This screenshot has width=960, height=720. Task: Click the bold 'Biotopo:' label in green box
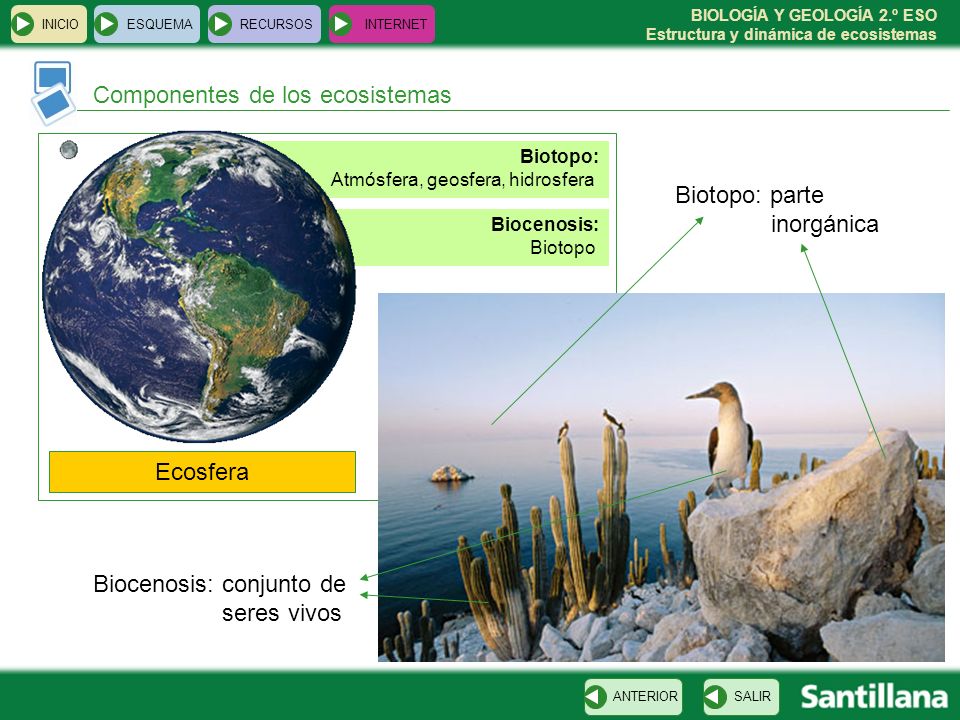[x=560, y=156]
